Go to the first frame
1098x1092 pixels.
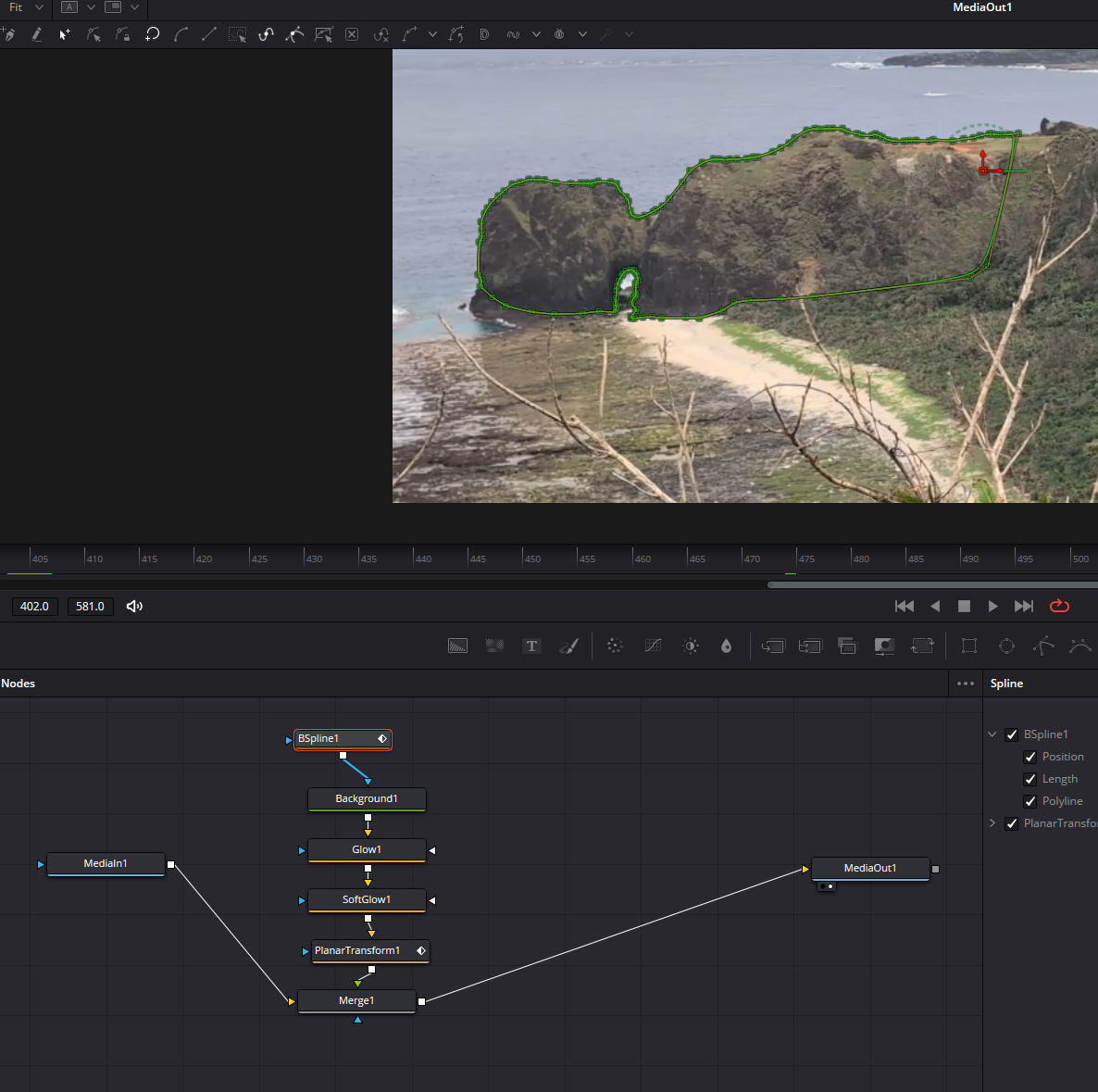904,606
